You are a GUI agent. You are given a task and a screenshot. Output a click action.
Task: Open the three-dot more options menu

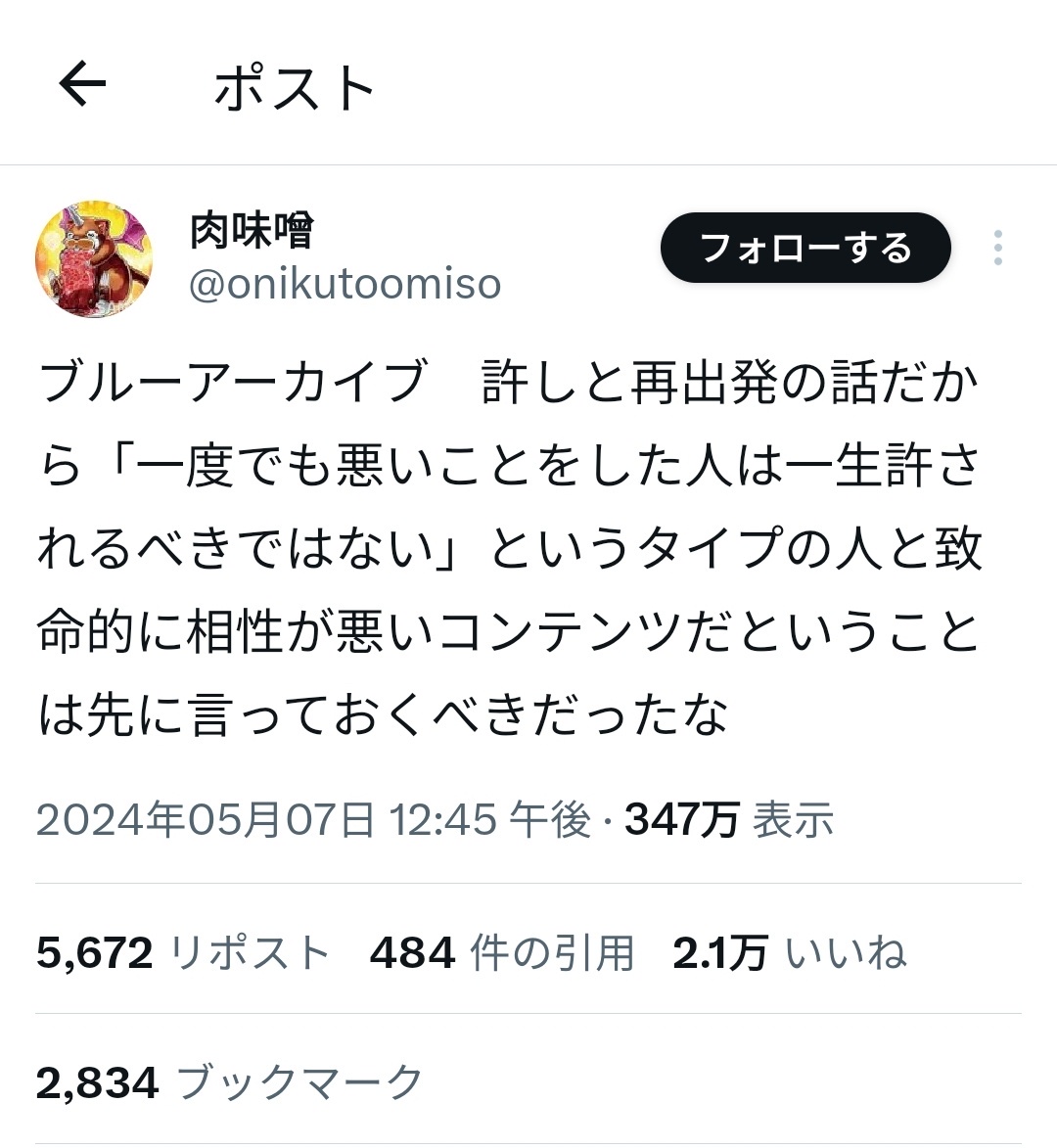[997, 248]
